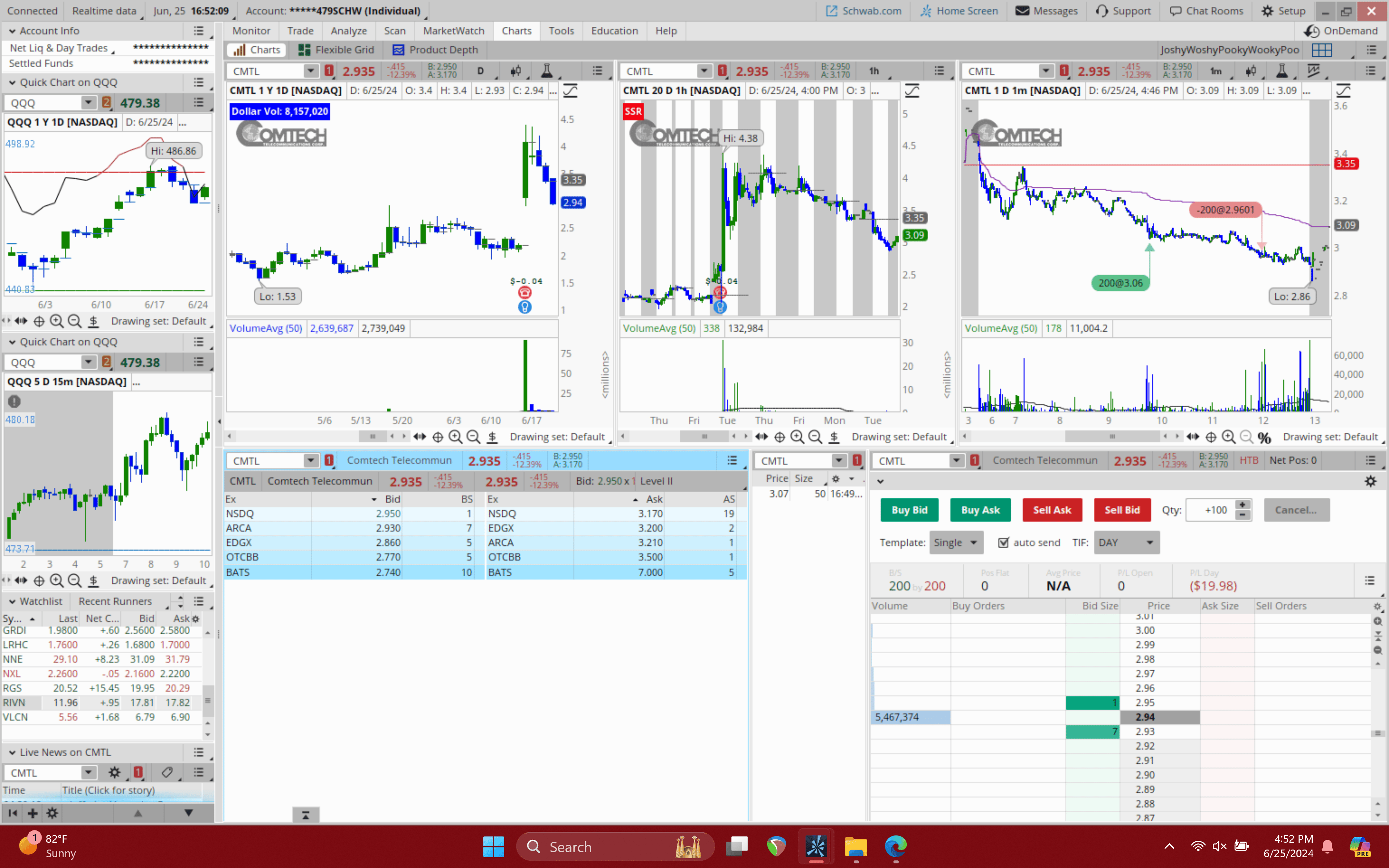Open the TIF DAY dropdown

click(1126, 542)
